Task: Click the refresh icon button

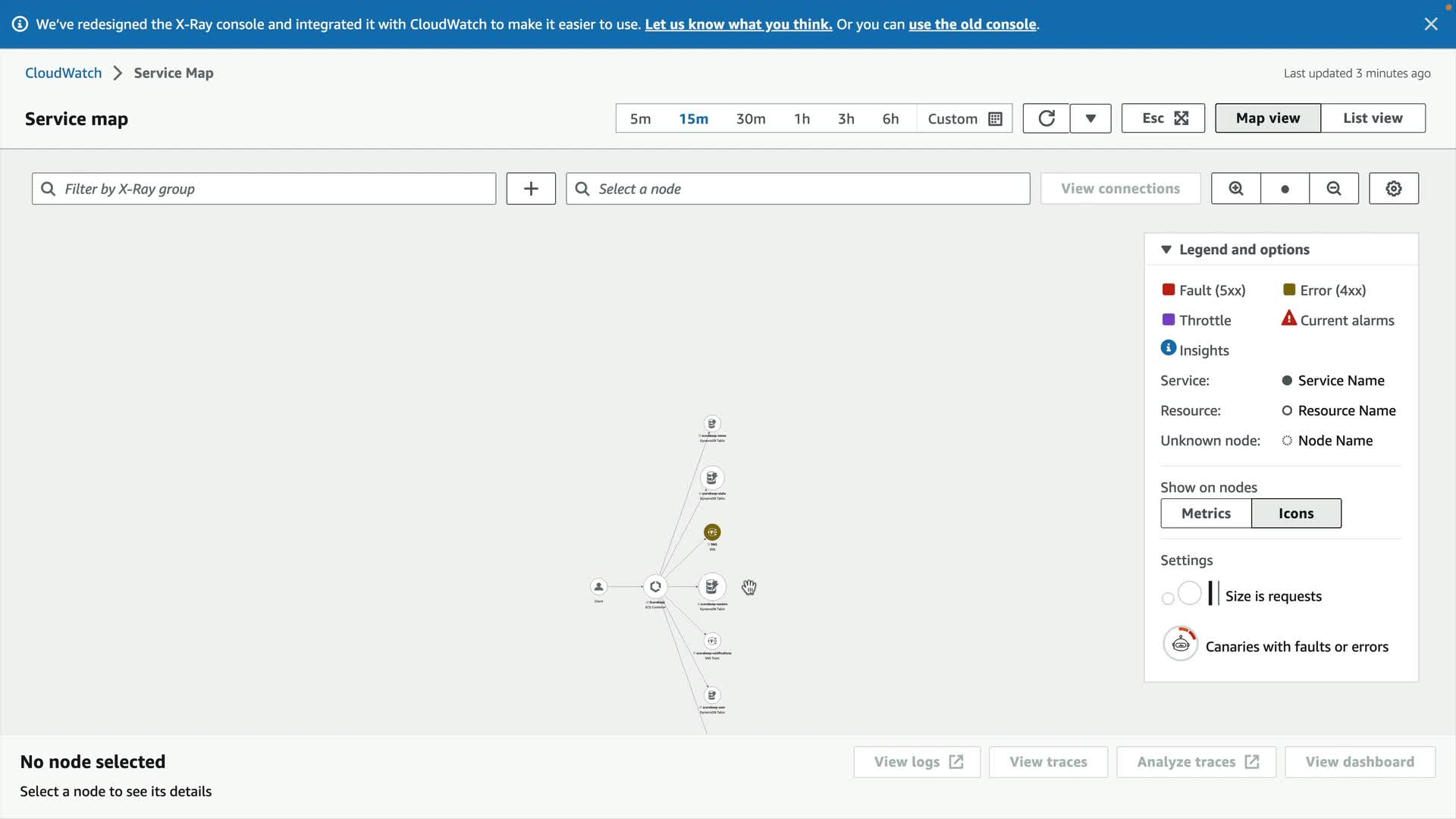Action: (1046, 118)
